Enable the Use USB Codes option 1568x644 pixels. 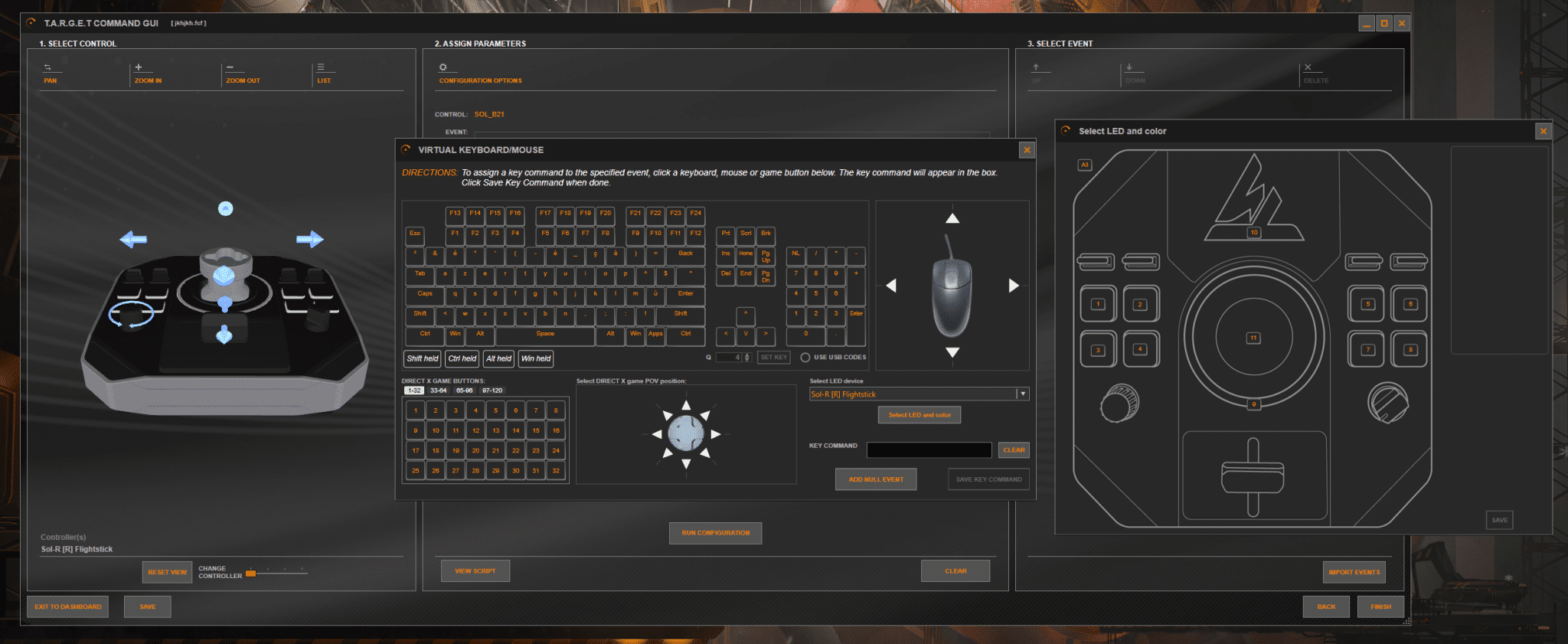pos(805,358)
